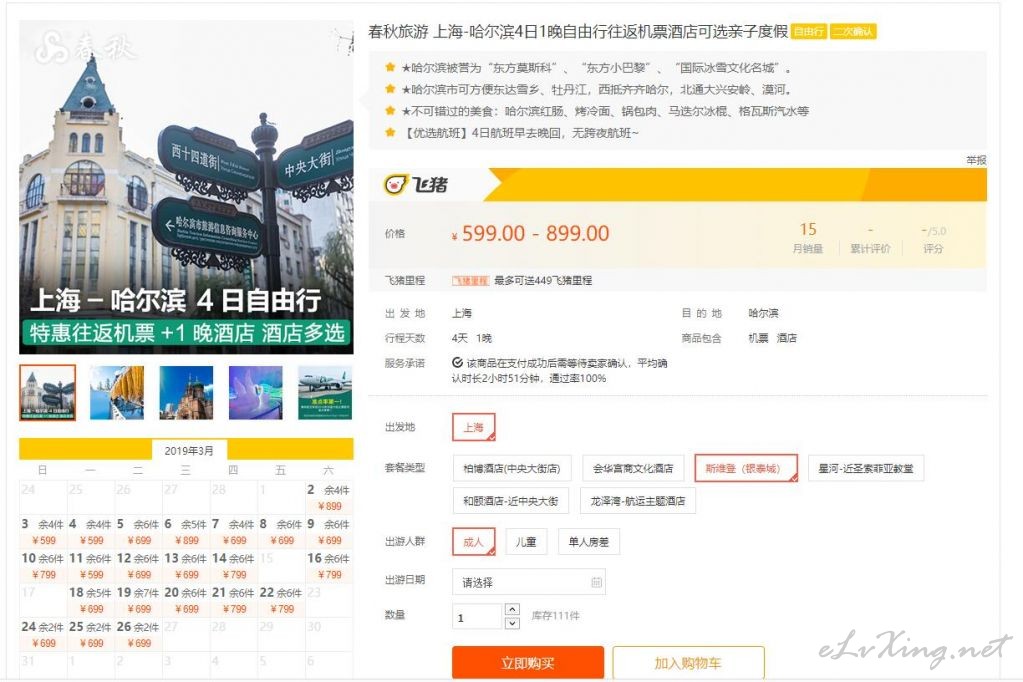Select the street sign thumbnail image
Image resolution: width=1023 pixels, height=682 pixels.
point(48,392)
